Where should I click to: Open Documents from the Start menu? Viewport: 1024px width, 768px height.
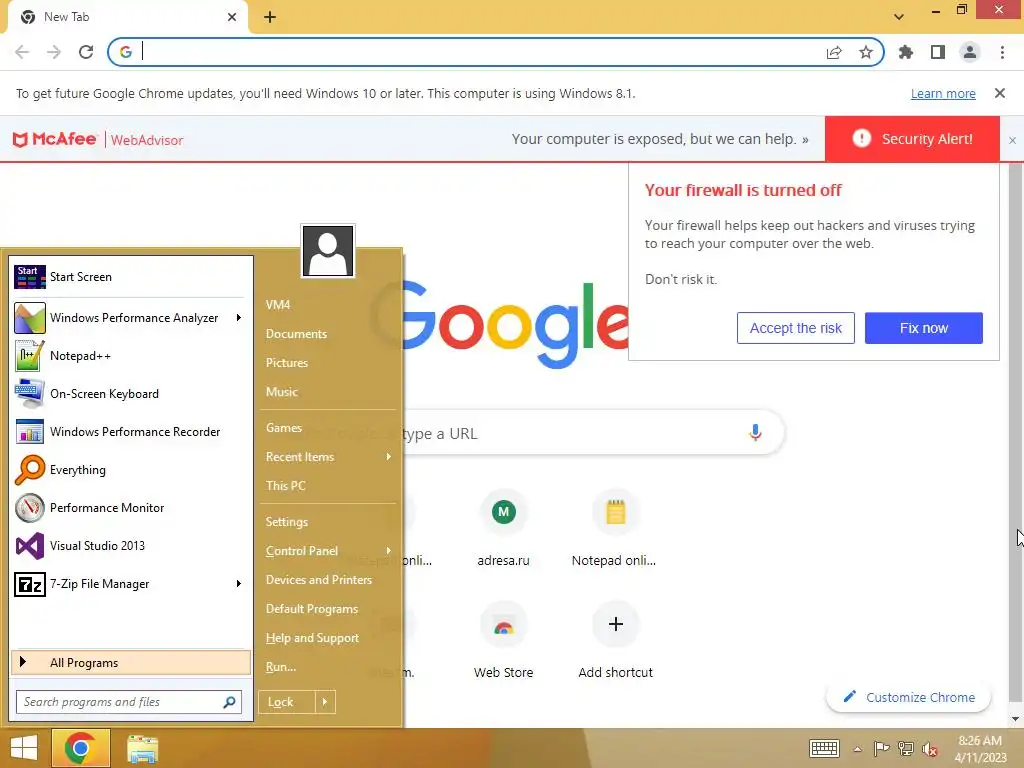coord(296,334)
